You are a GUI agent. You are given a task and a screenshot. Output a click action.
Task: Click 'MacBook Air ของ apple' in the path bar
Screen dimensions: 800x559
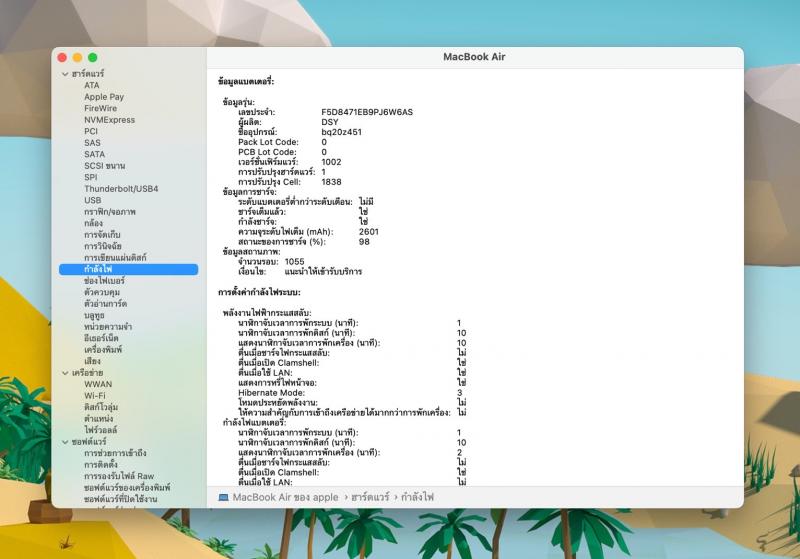click(x=284, y=496)
